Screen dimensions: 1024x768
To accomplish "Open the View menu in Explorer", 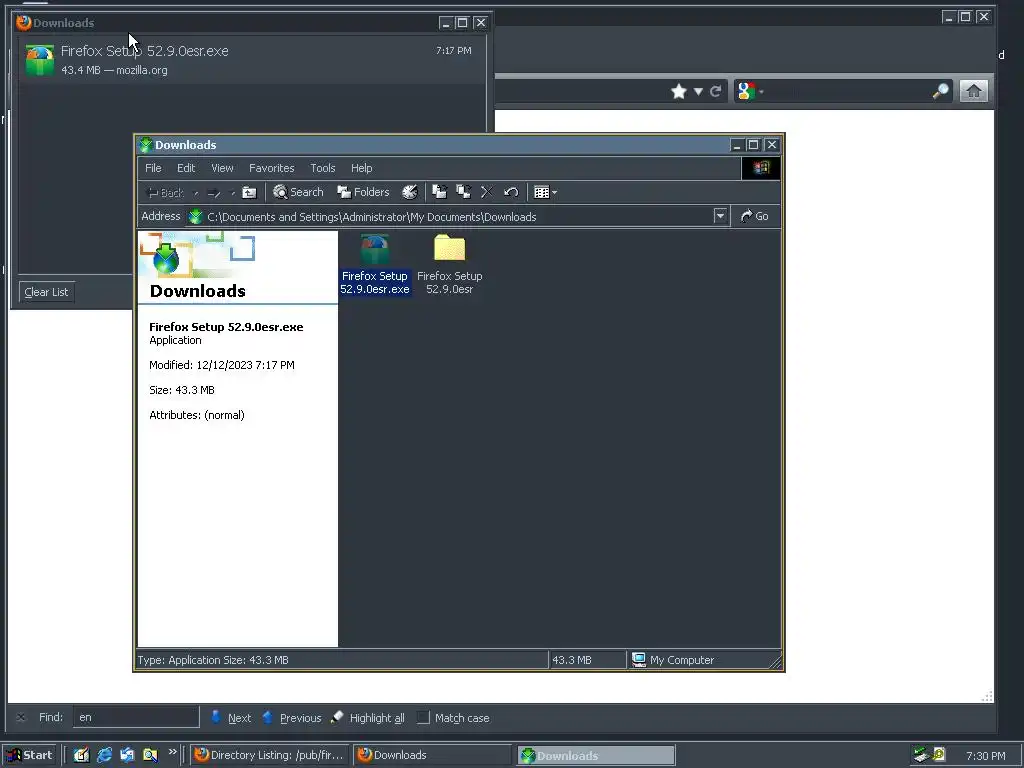I will coord(222,168).
